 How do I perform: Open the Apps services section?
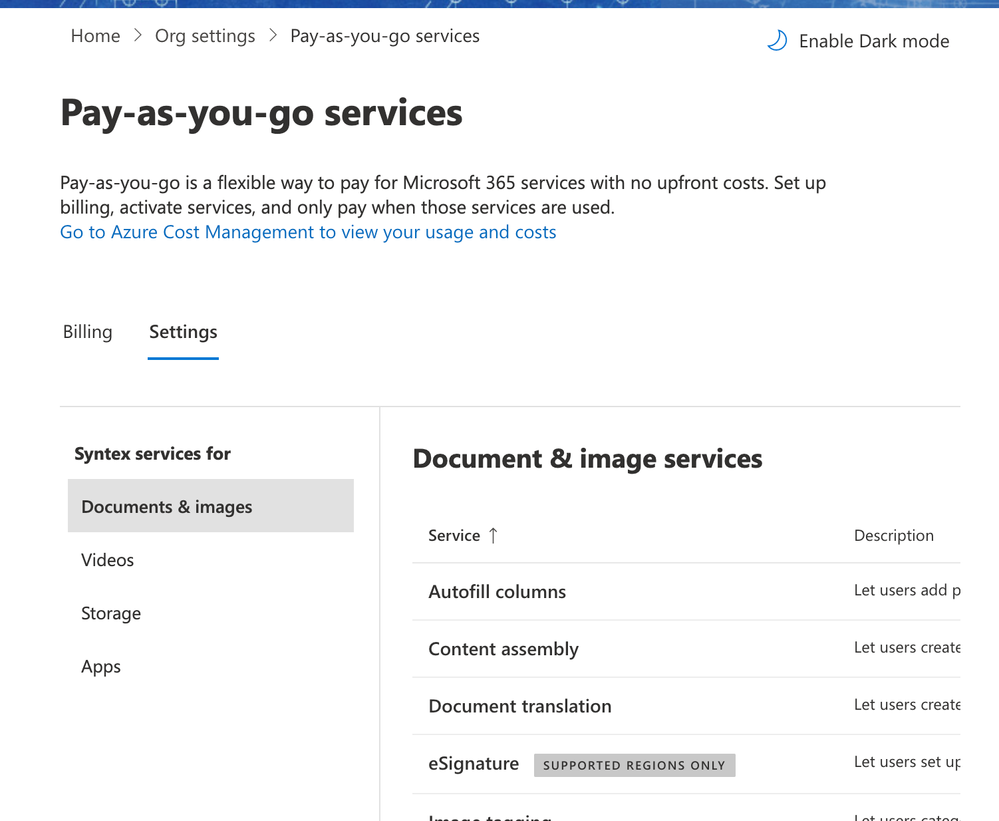101,667
